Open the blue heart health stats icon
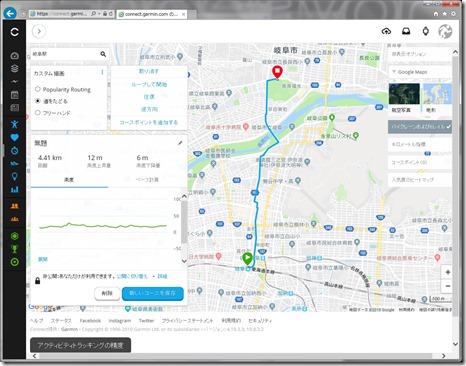Image resolution: width=466 pixels, height=366 pixels. 14,137
